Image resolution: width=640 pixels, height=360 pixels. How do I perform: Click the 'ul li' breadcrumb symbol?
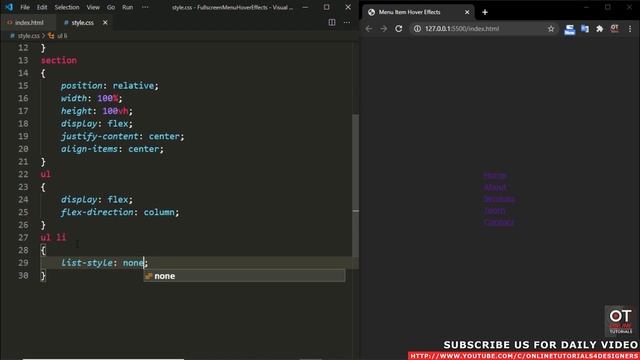58,36
